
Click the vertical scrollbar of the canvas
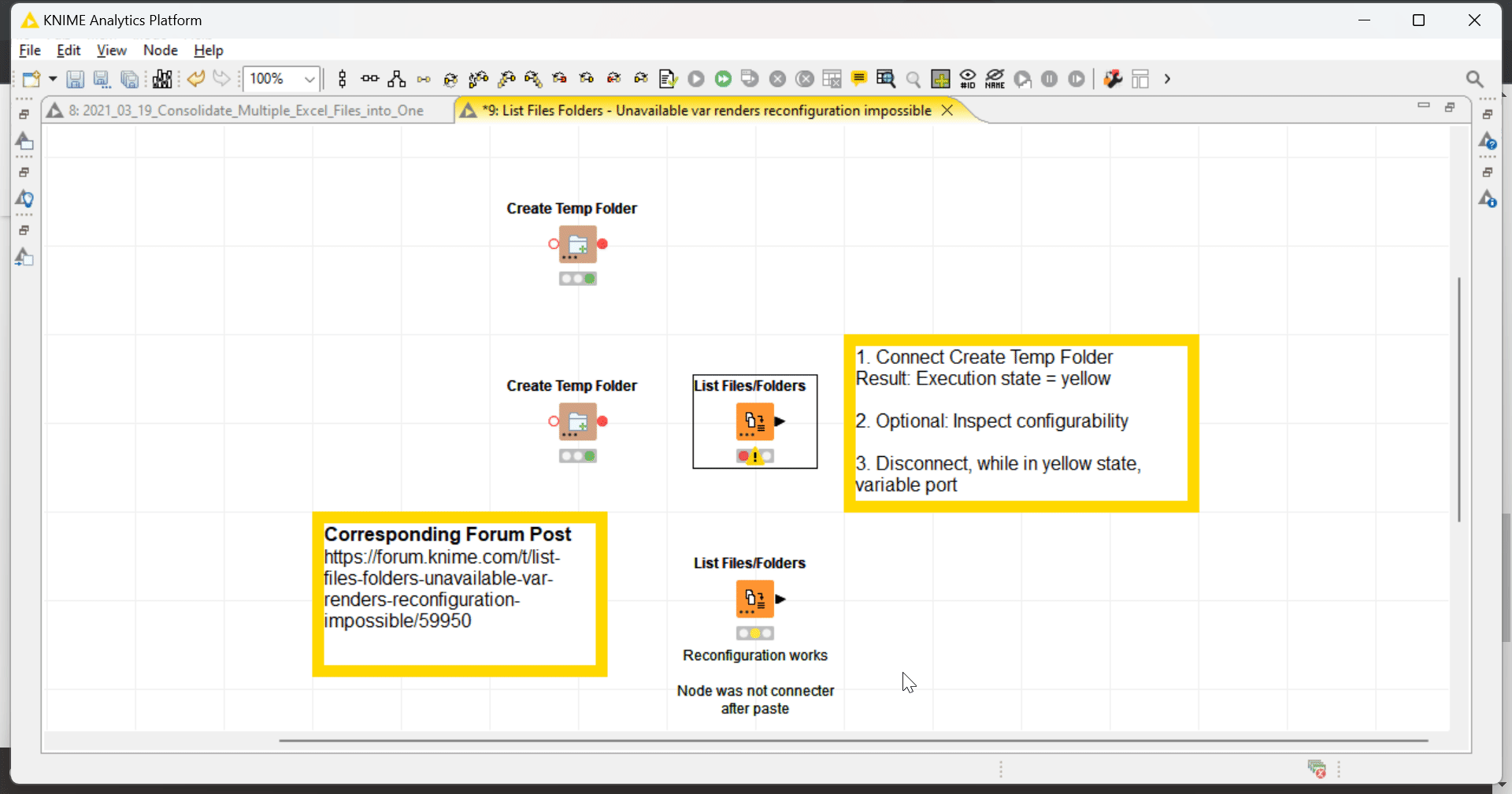pos(1459,399)
